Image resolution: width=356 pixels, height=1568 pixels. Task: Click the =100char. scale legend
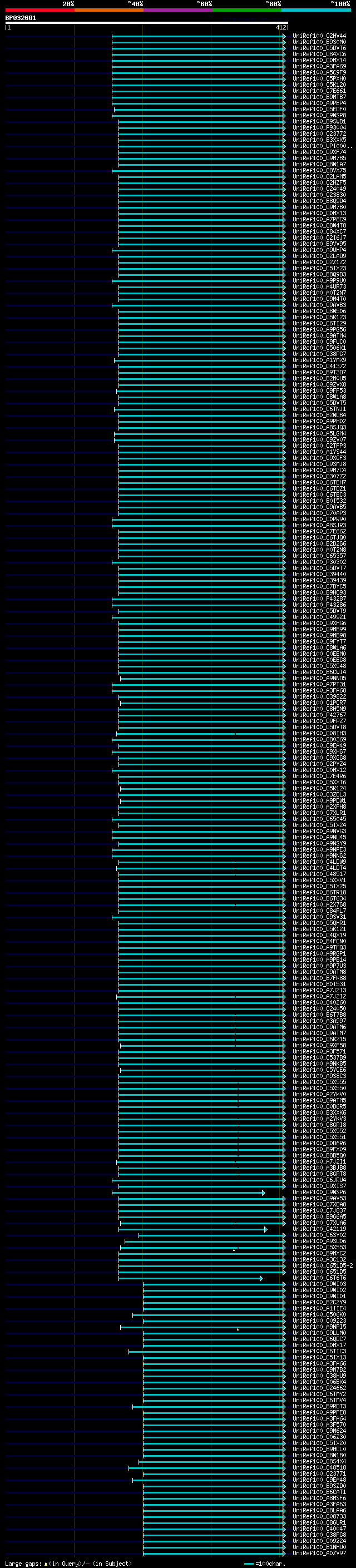tap(264, 1563)
